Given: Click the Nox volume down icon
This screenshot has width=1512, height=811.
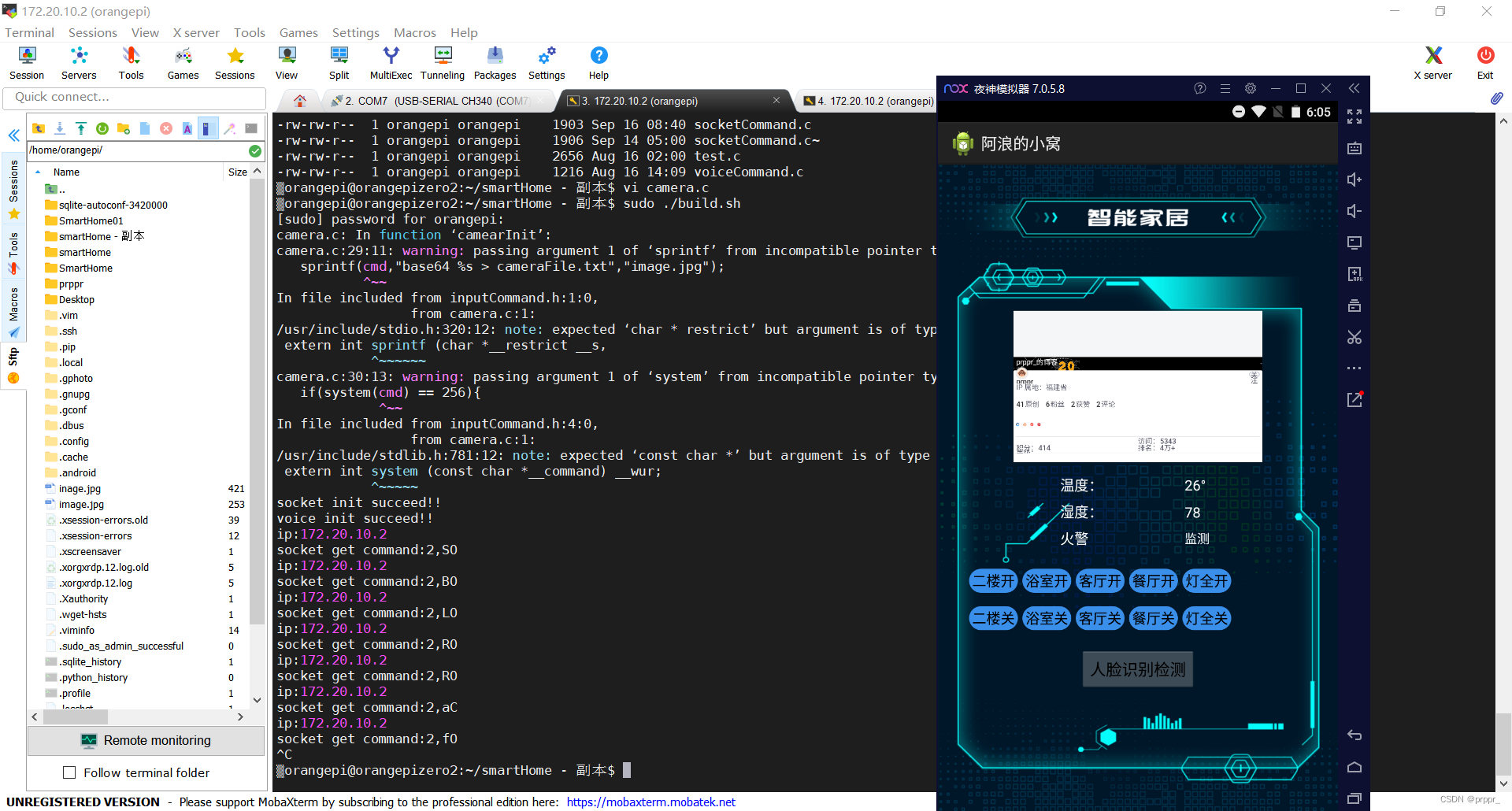Looking at the screenshot, I should tap(1354, 211).
